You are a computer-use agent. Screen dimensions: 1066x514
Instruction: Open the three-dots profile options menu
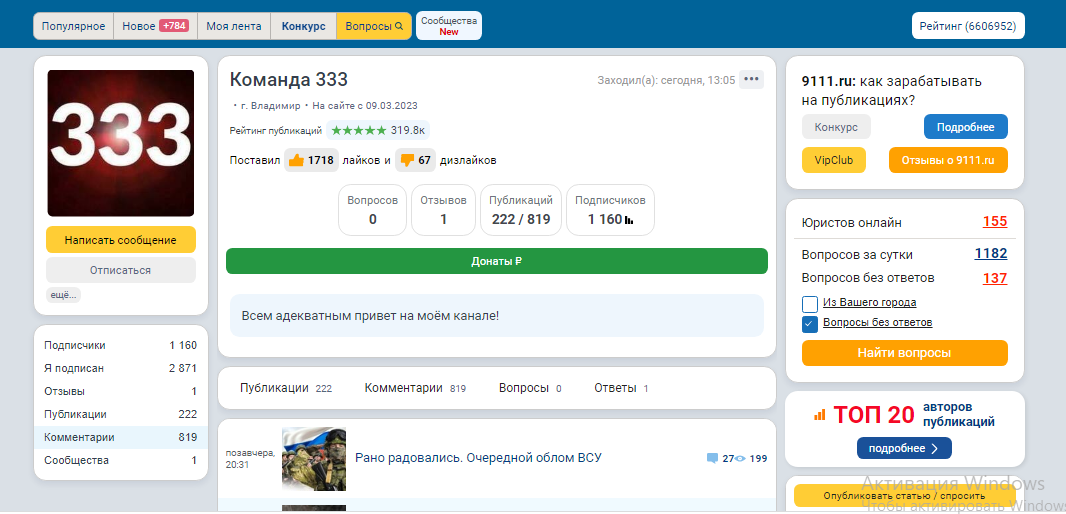pyautogui.click(x=751, y=80)
